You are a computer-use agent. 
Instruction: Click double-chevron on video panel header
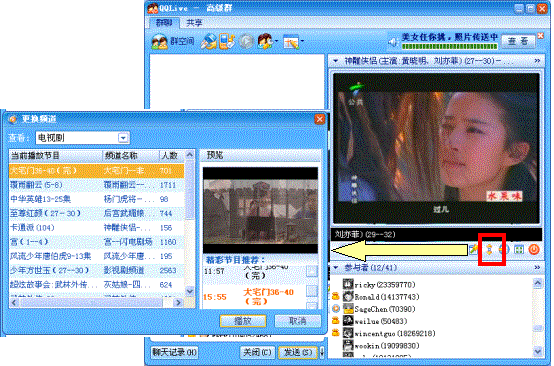pyautogui.click(x=537, y=61)
